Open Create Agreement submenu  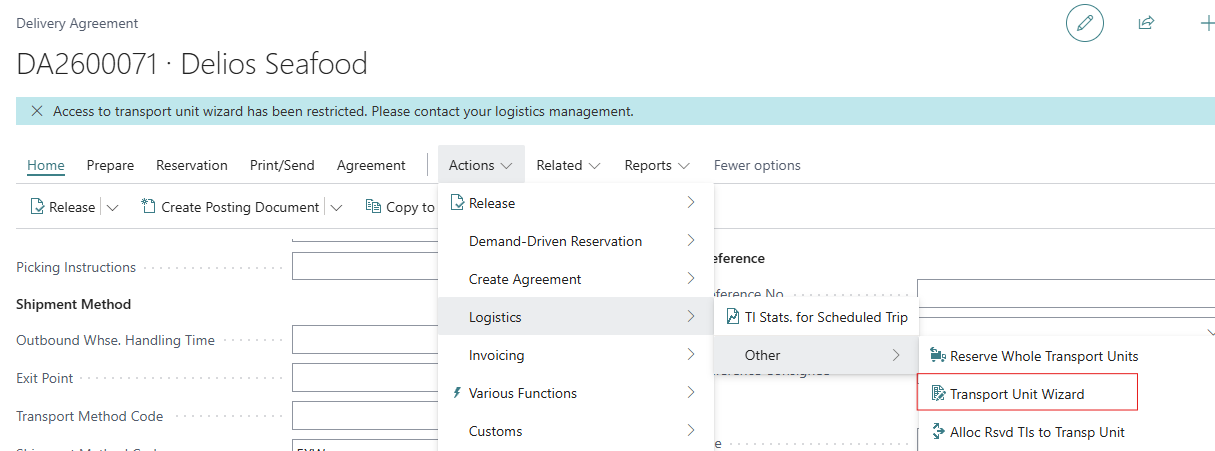576,279
